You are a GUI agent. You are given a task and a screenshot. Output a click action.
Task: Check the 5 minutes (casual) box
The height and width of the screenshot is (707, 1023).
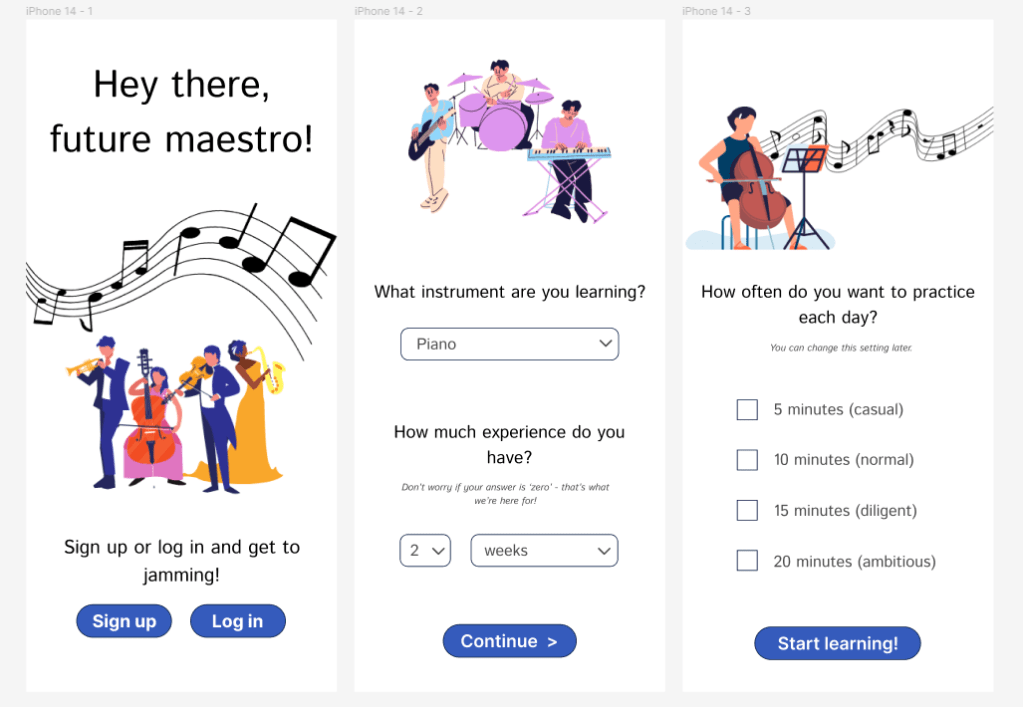(747, 410)
